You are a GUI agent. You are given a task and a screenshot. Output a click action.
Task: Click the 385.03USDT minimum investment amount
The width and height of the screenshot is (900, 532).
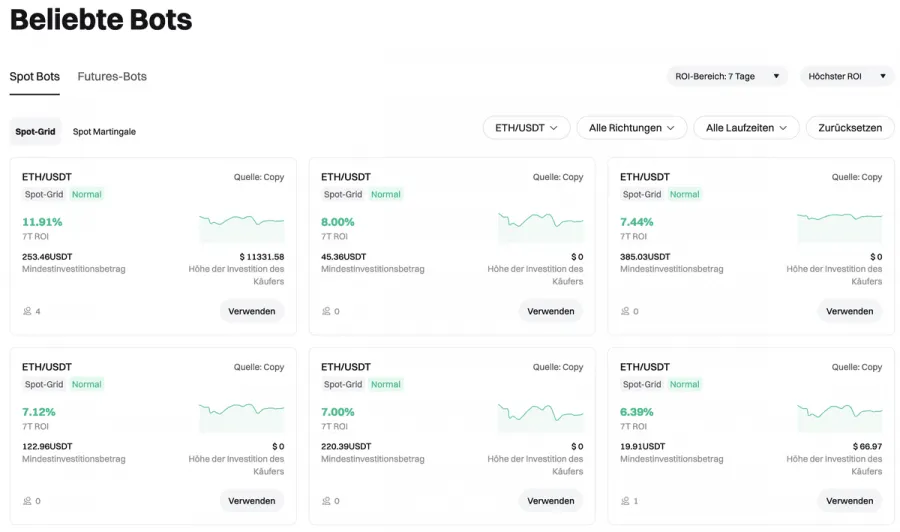[x=645, y=257]
